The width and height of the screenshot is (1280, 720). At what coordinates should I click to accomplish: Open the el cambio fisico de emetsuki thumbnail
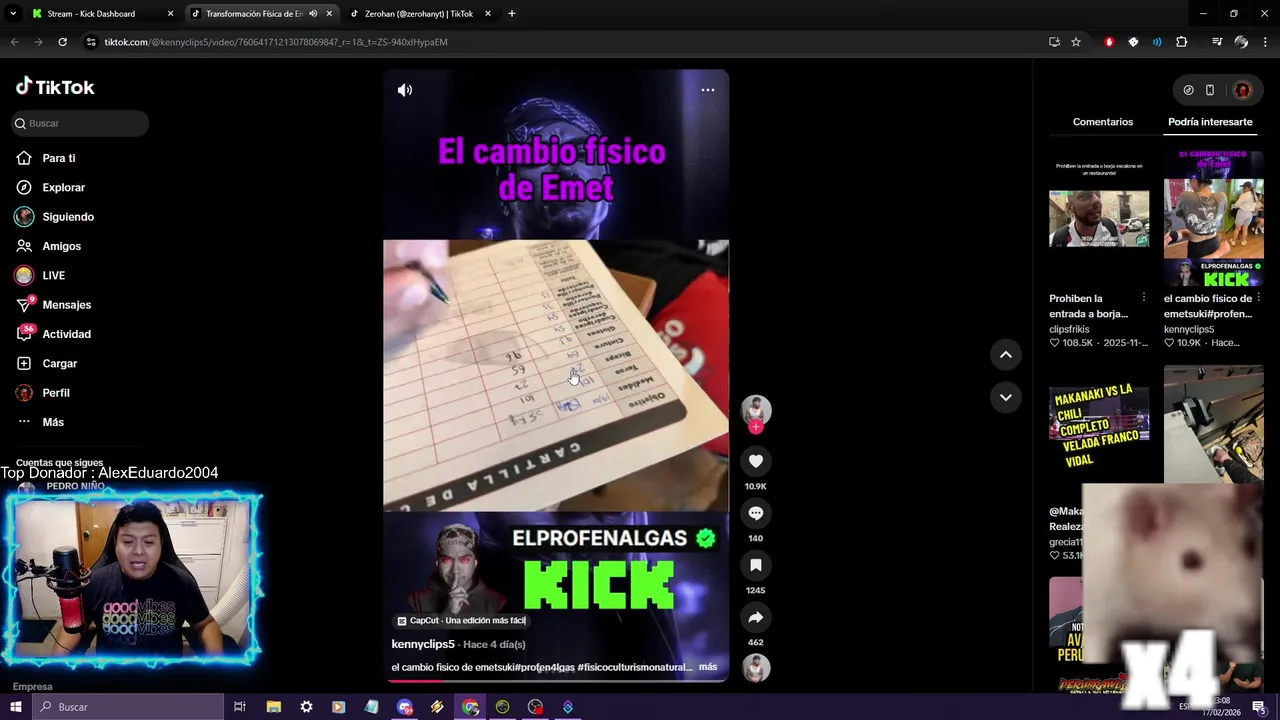1214,218
